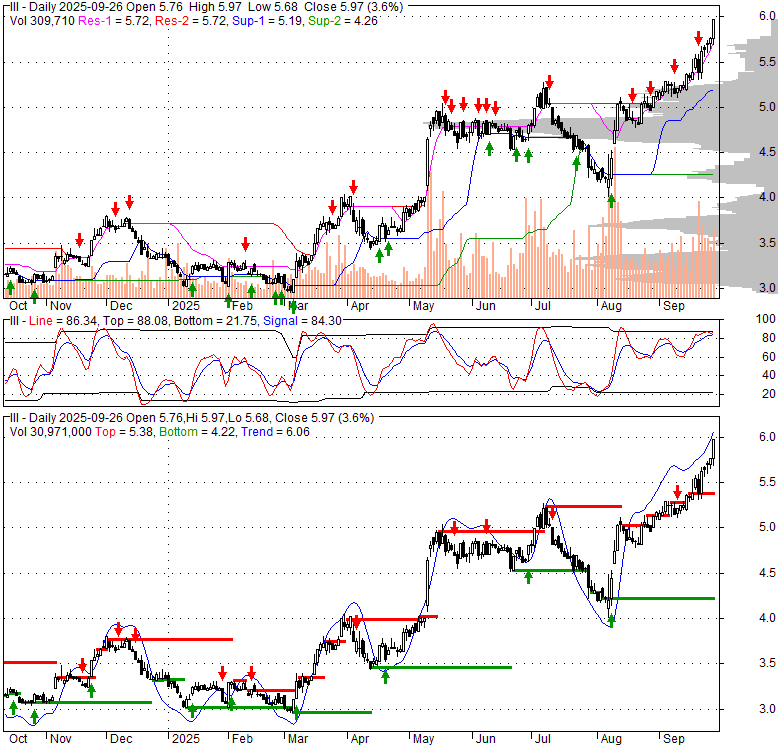Click 'Lo 5.68' in the bottom chart title
Viewport: 780px width, 745px height.
[249, 418]
